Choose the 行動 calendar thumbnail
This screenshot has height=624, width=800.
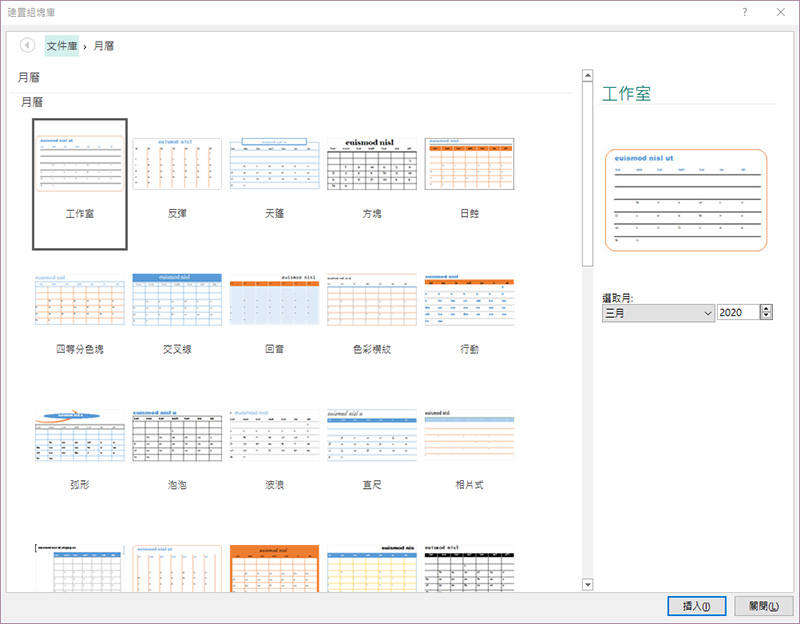click(469, 299)
